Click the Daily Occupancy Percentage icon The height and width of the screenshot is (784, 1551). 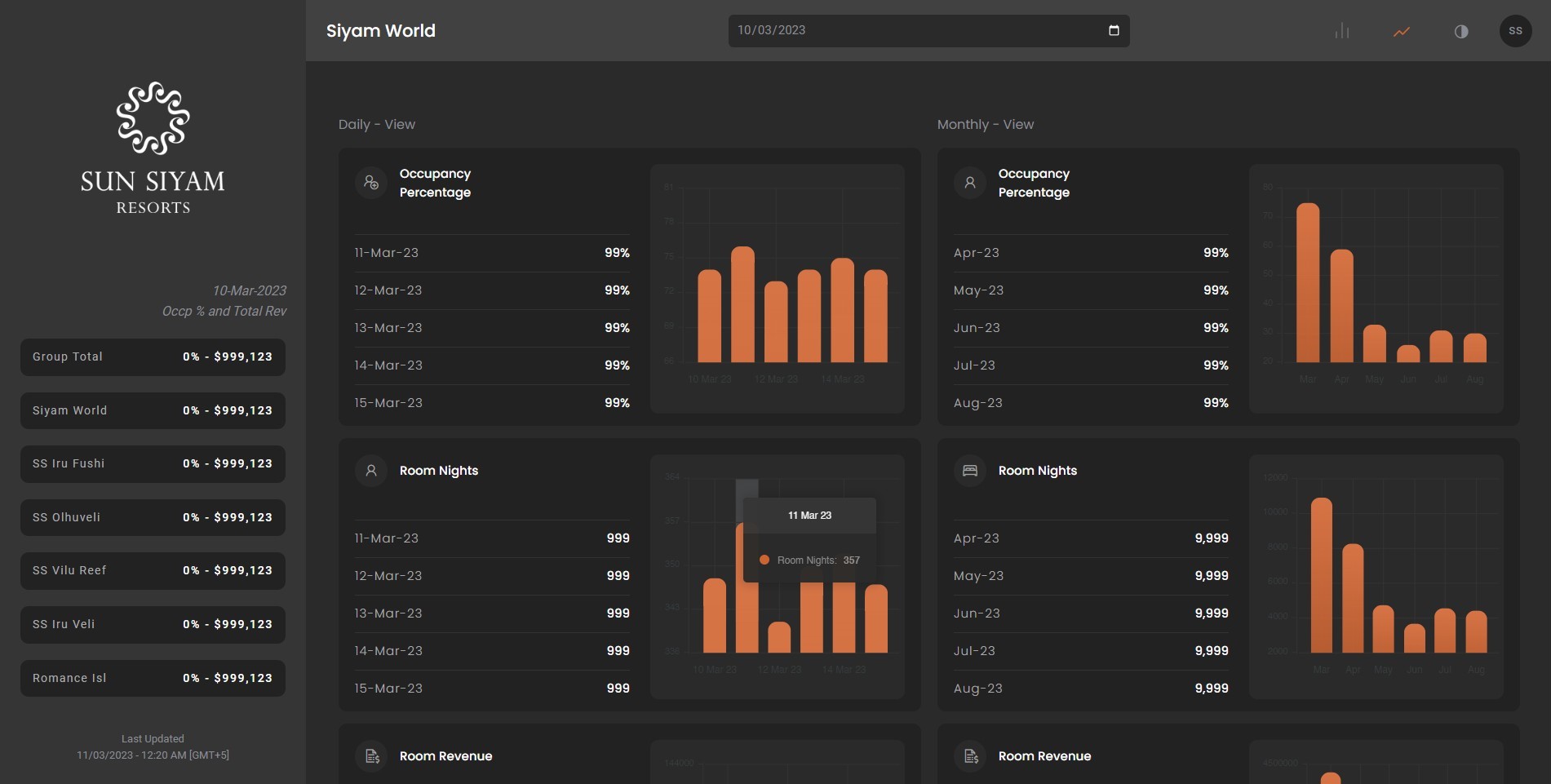[371, 183]
